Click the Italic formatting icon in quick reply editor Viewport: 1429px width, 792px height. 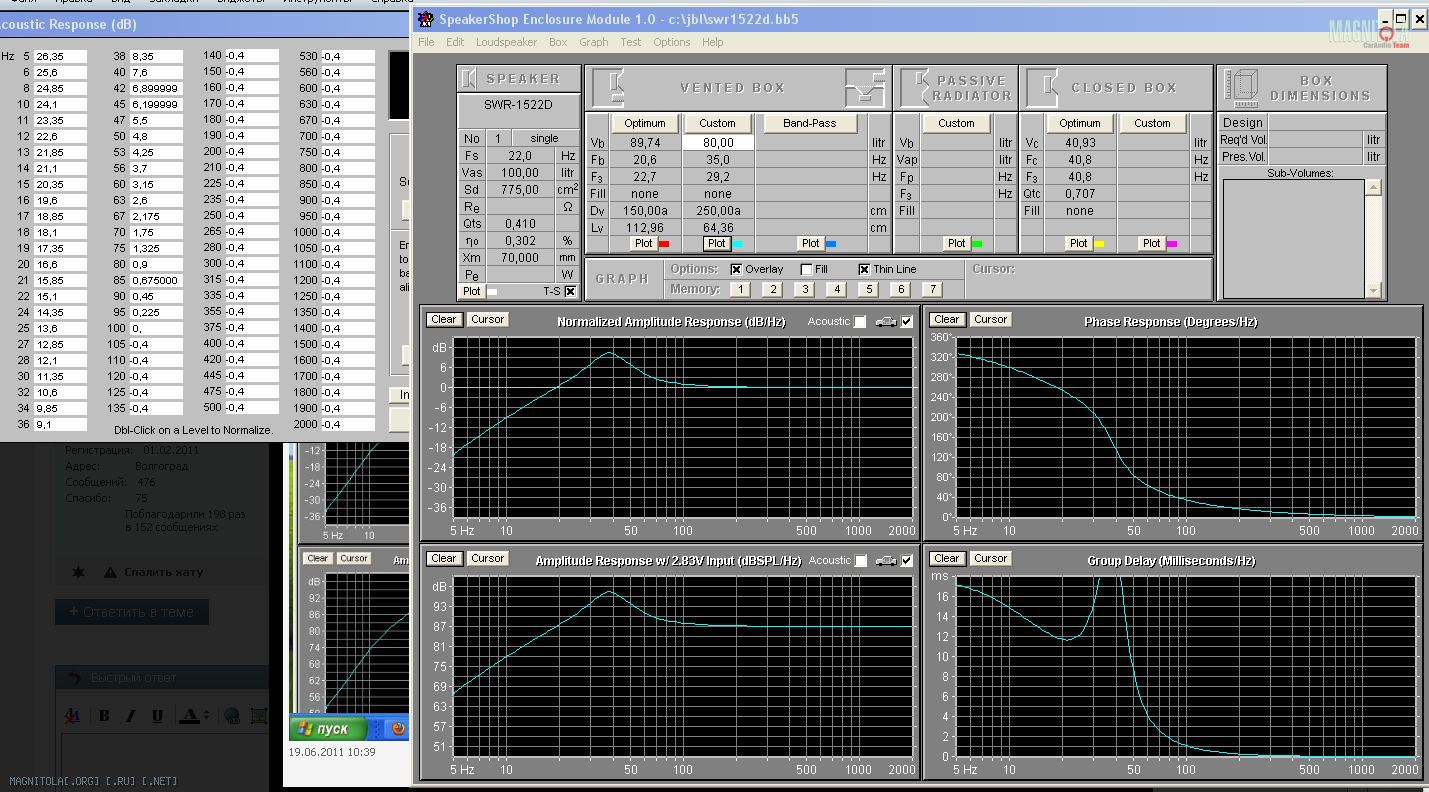pyautogui.click(x=130, y=716)
